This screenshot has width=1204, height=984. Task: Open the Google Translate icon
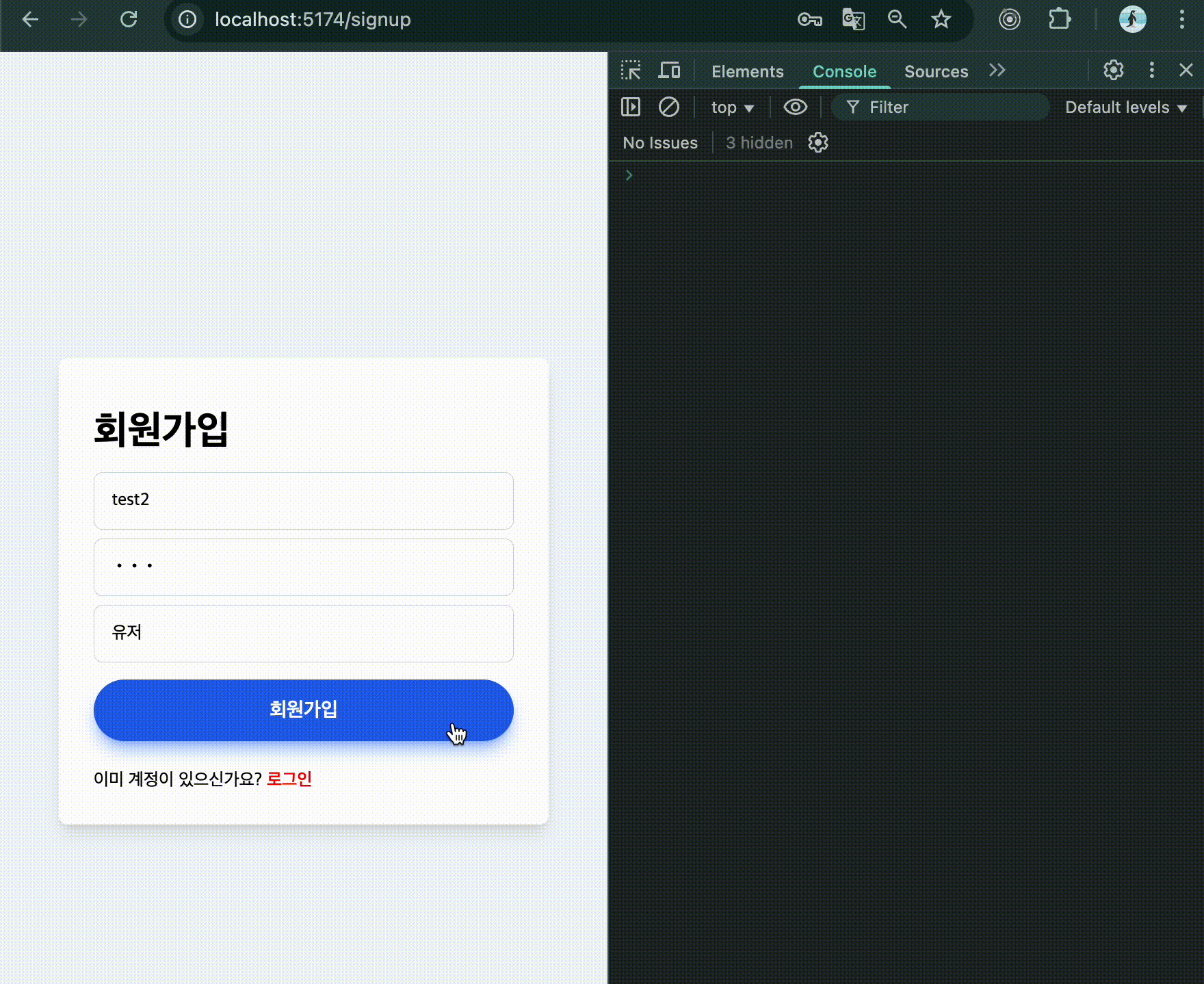(x=853, y=19)
